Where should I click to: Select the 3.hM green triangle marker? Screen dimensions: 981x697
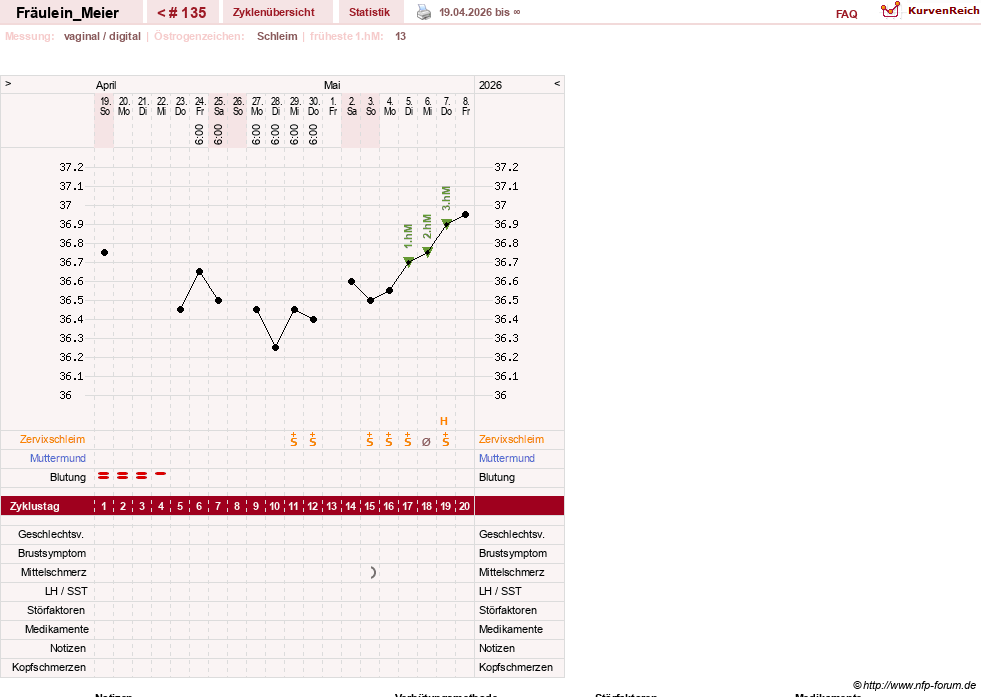coord(446,223)
